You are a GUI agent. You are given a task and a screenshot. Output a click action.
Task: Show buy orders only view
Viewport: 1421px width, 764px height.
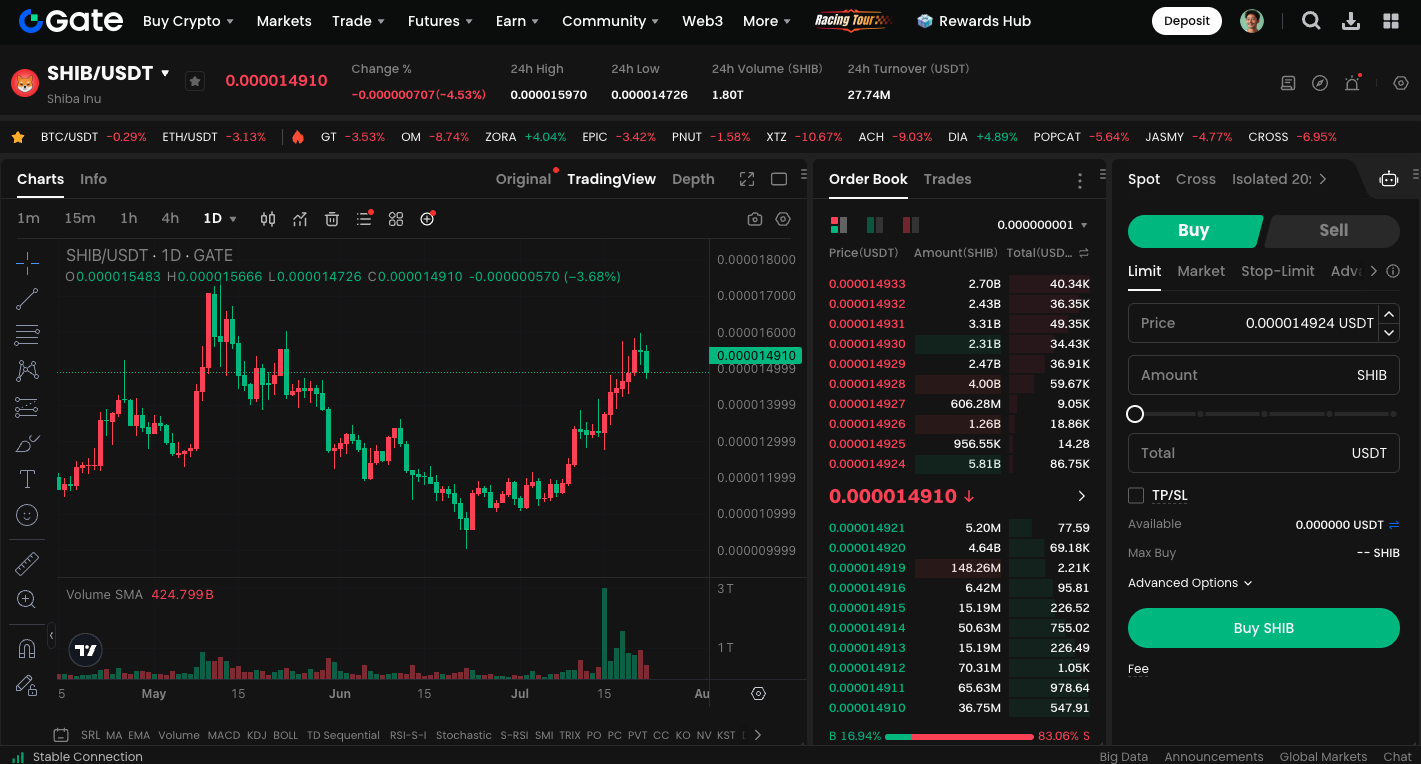coord(874,225)
